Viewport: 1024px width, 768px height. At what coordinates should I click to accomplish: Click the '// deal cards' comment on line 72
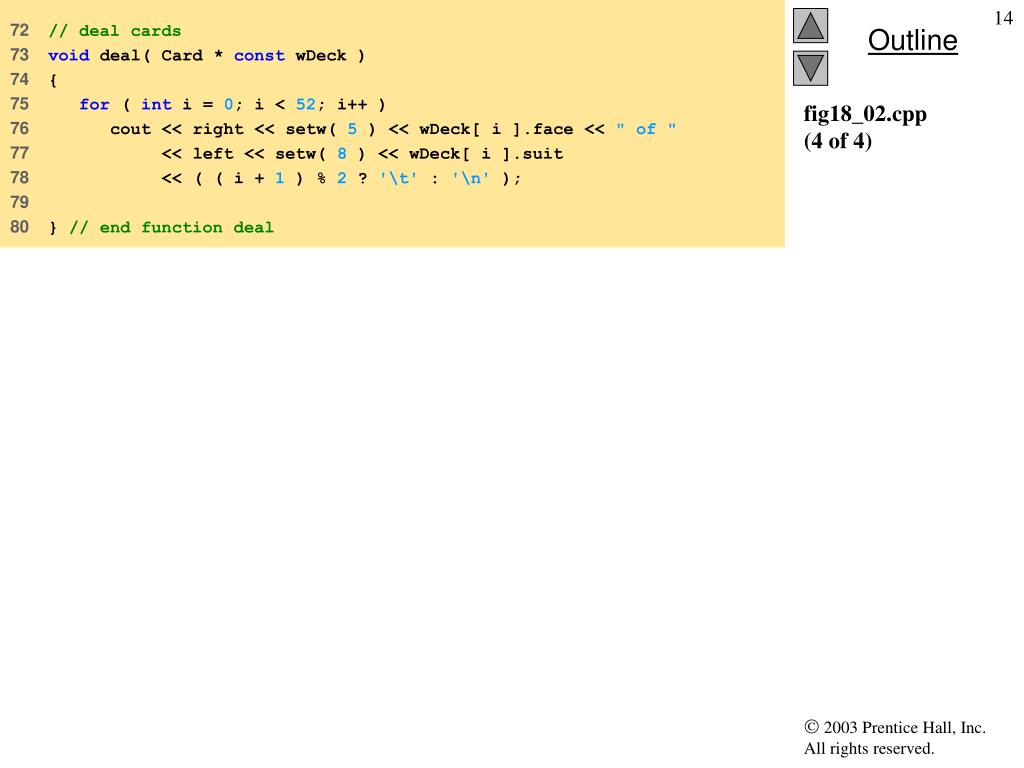(115, 31)
